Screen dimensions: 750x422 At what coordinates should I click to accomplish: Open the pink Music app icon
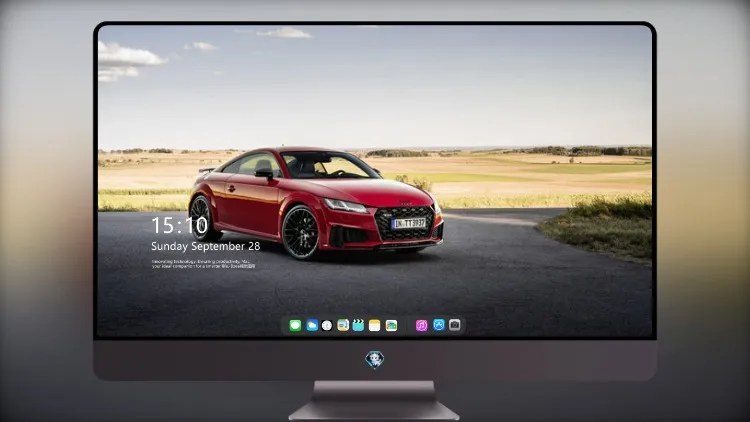tap(421, 325)
